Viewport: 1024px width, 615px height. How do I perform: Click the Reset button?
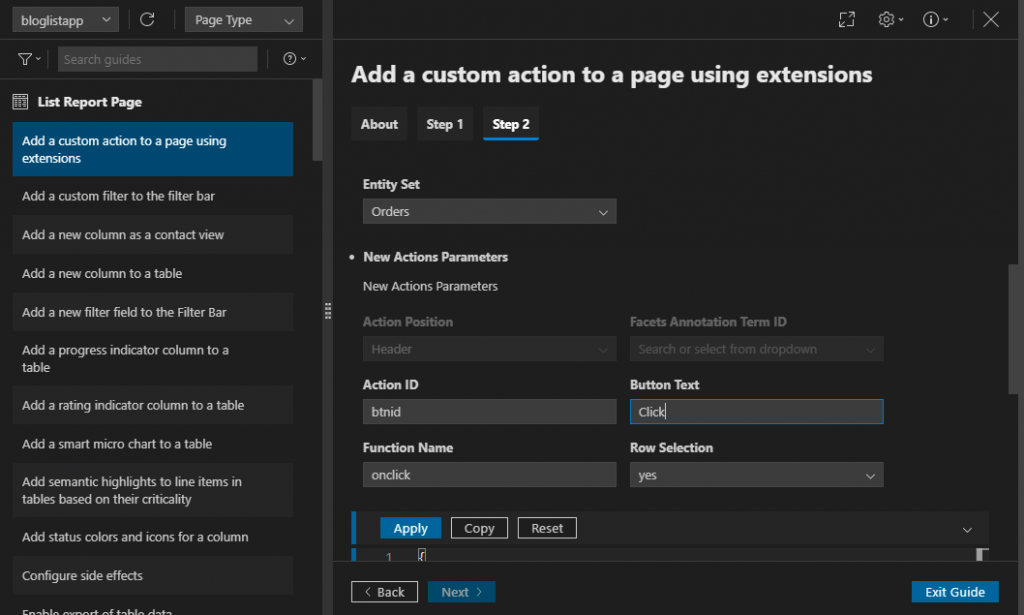point(547,528)
